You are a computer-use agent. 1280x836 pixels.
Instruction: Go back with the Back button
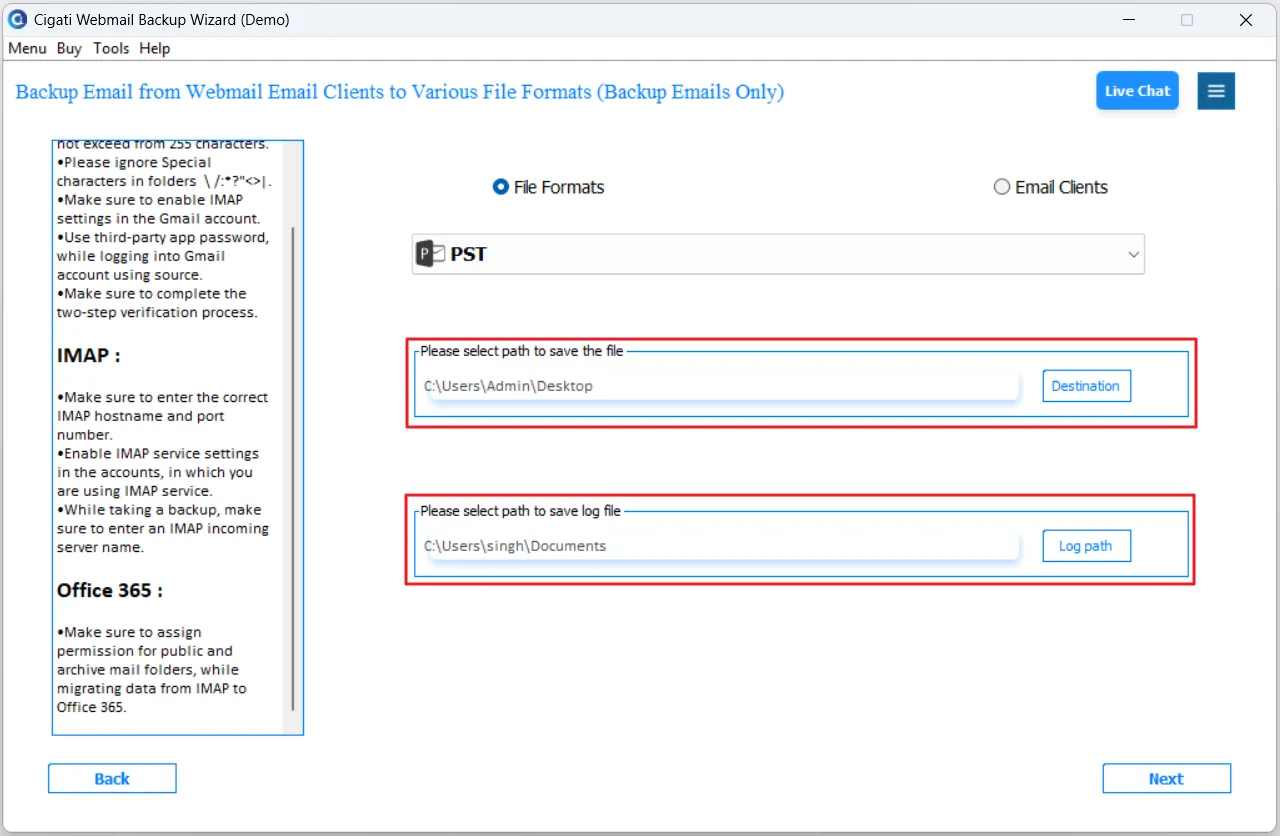(112, 779)
